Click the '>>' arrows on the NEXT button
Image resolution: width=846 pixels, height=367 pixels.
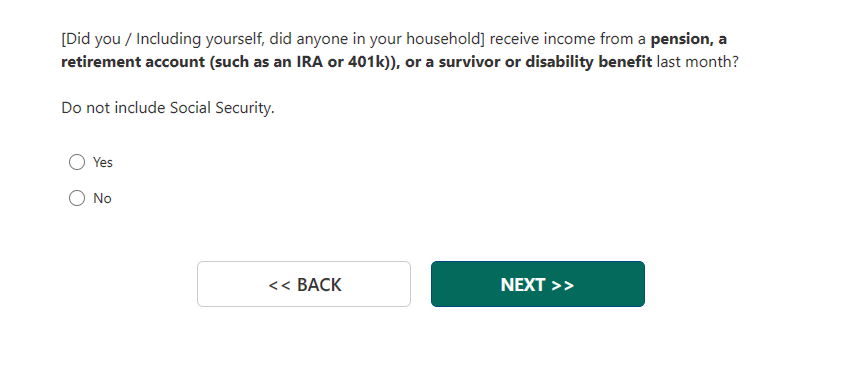click(x=563, y=285)
